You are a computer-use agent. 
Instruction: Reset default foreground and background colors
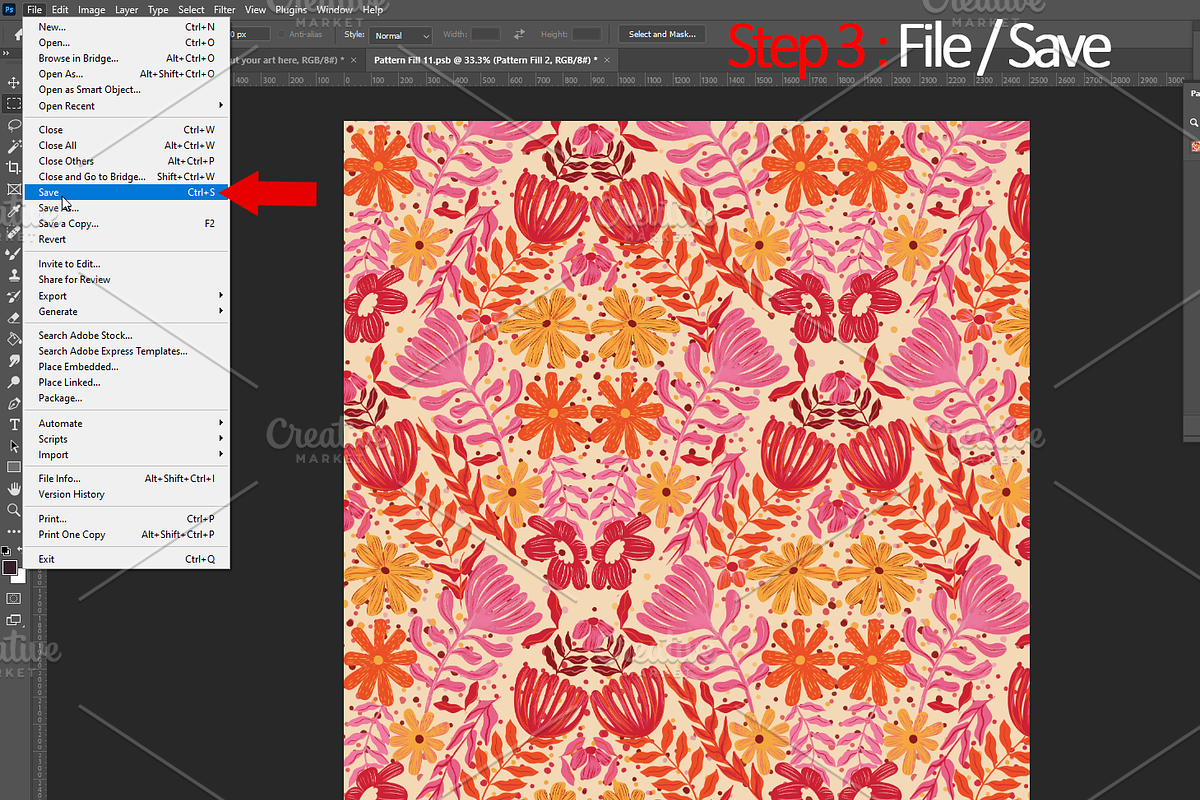[6, 550]
